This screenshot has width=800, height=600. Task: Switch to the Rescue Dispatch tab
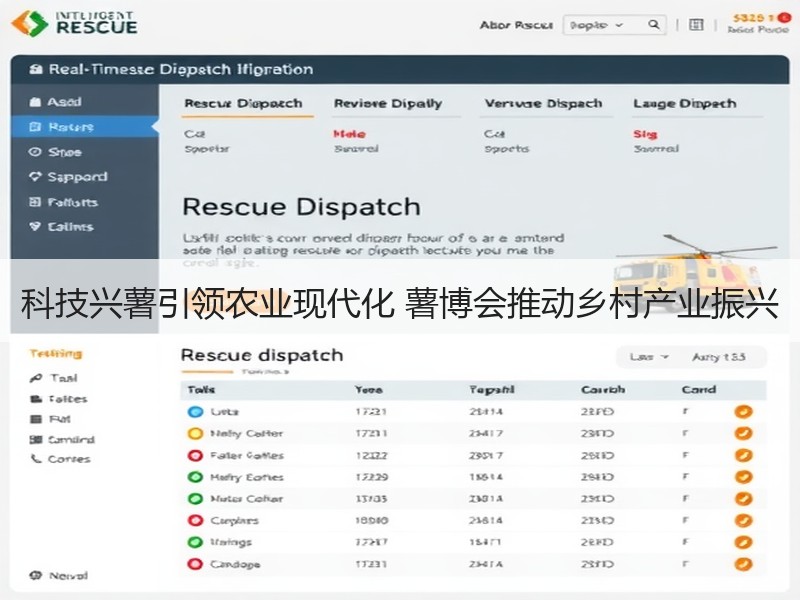coord(243,104)
